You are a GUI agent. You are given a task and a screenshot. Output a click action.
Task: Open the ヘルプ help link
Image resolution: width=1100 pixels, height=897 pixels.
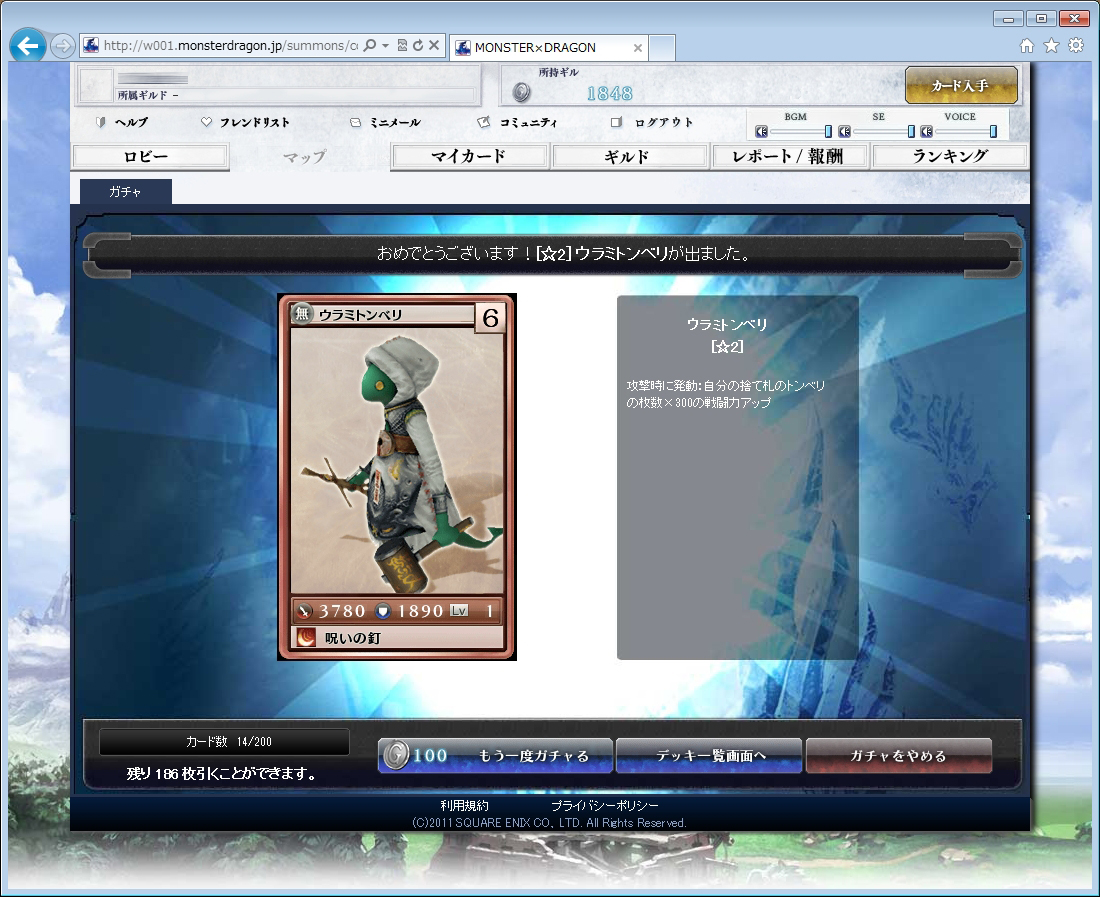coord(131,122)
